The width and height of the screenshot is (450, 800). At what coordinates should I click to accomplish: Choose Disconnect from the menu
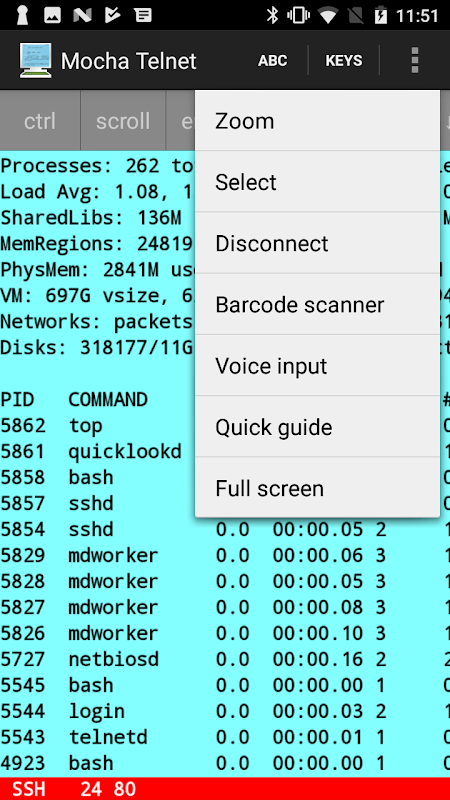[317, 243]
